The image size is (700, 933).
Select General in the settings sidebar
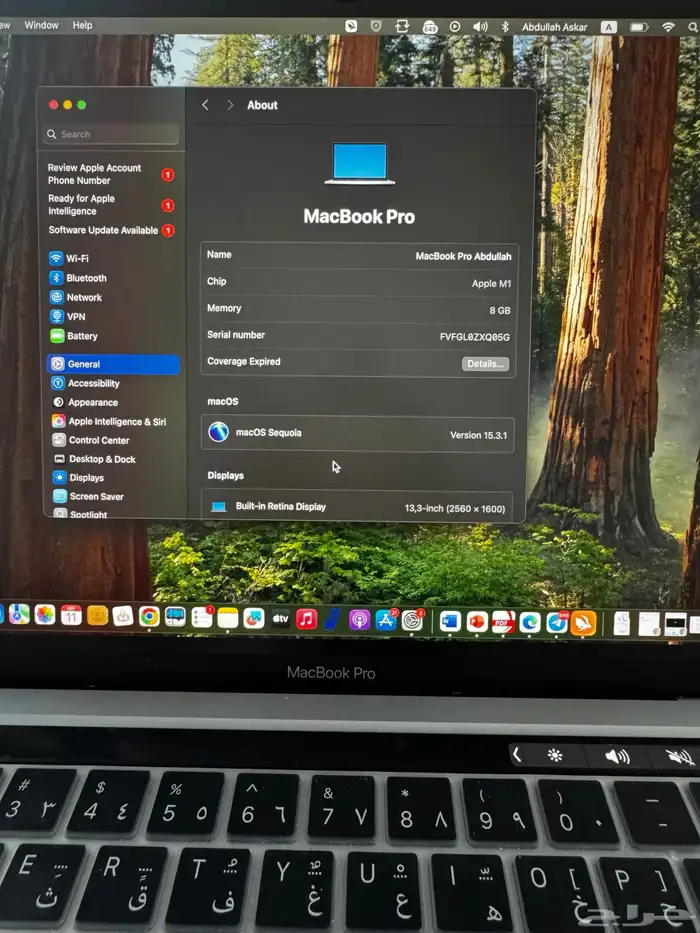(113, 364)
